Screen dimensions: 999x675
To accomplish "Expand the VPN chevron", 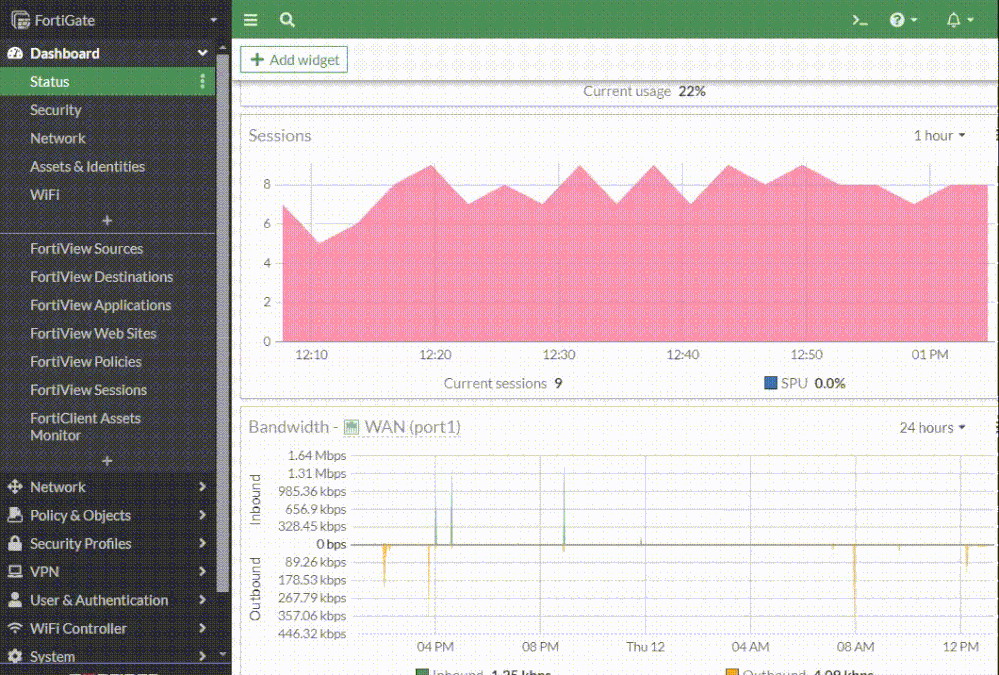I will tap(203, 572).
